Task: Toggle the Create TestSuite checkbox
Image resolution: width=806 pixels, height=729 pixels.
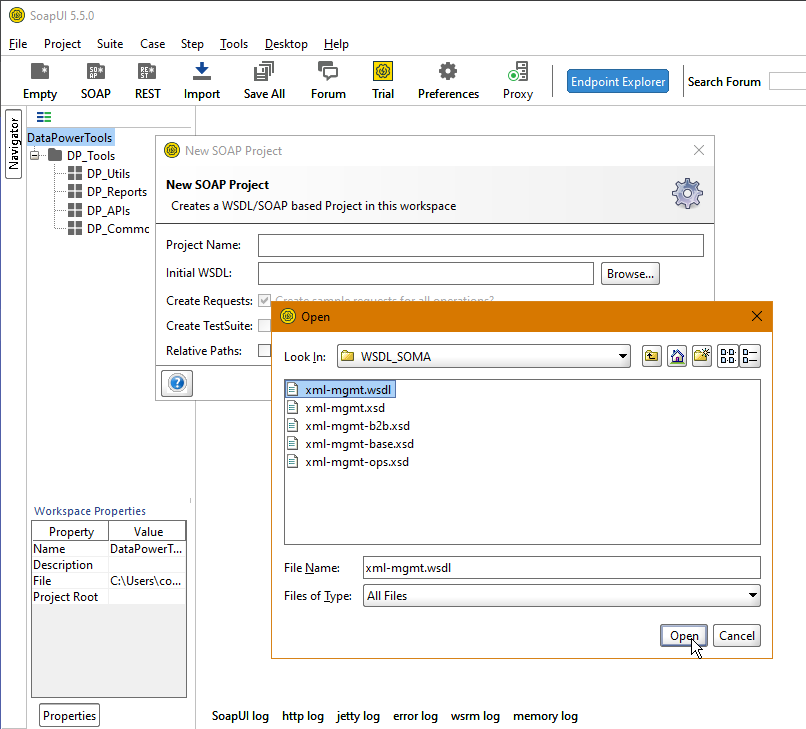Action: click(264, 325)
